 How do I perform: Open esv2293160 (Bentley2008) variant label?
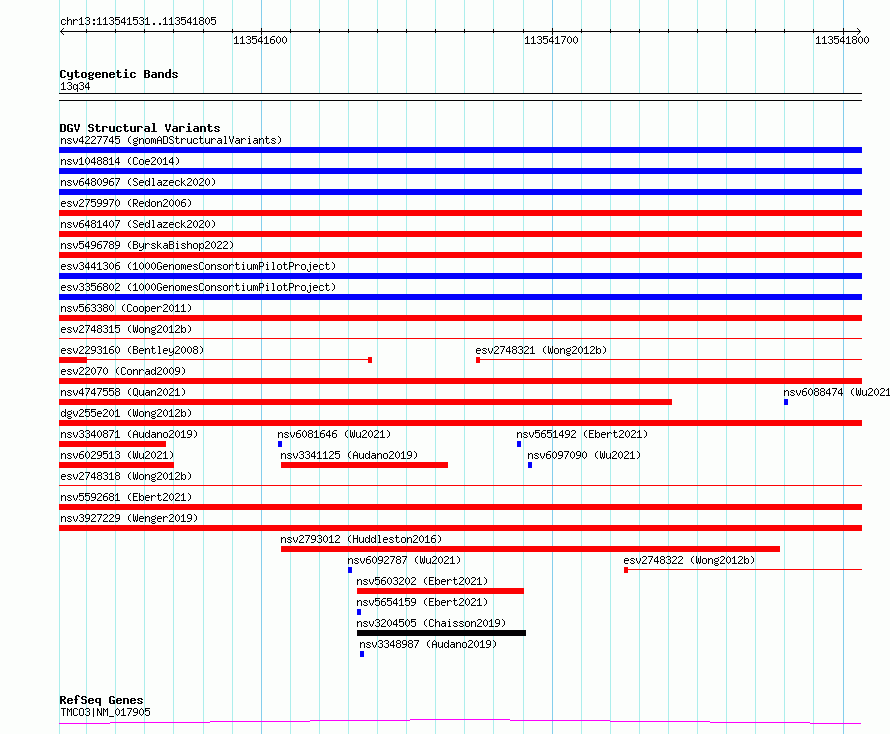point(132,350)
